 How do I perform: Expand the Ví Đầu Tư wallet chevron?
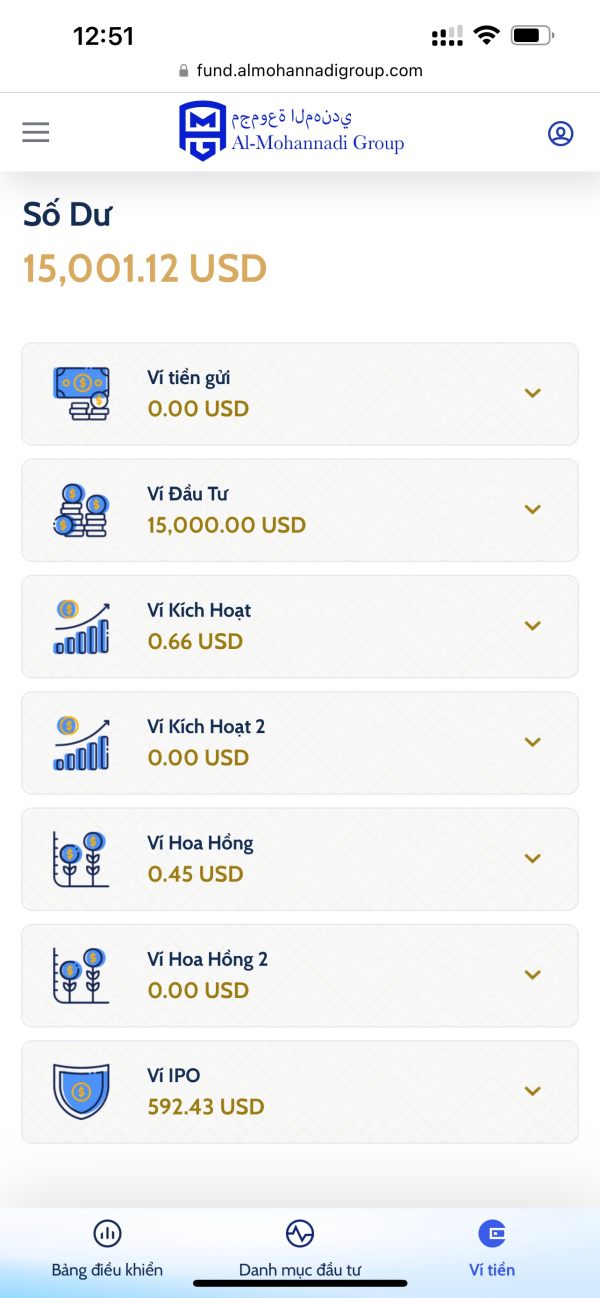(x=533, y=510)
